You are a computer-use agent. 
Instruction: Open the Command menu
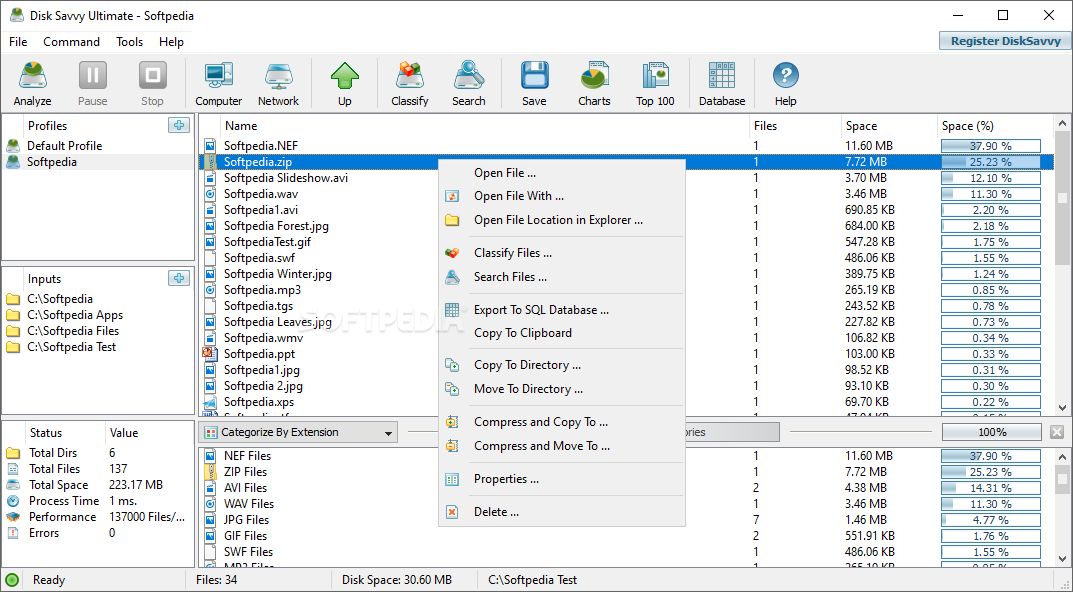(x=71, y=42)
